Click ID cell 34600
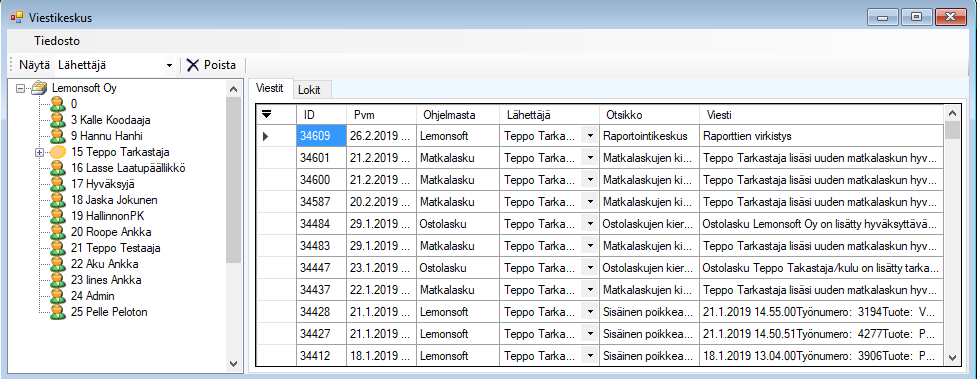Viewport: 977px width, 379px height. (321, 180)
